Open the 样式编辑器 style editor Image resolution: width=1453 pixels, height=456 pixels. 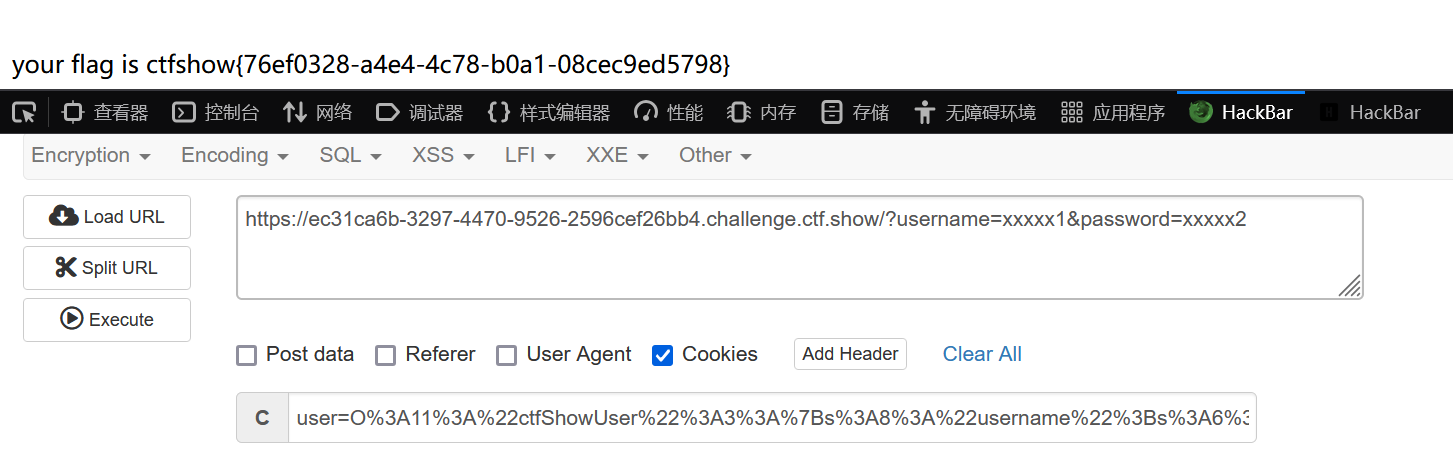(x=549, y=113)
